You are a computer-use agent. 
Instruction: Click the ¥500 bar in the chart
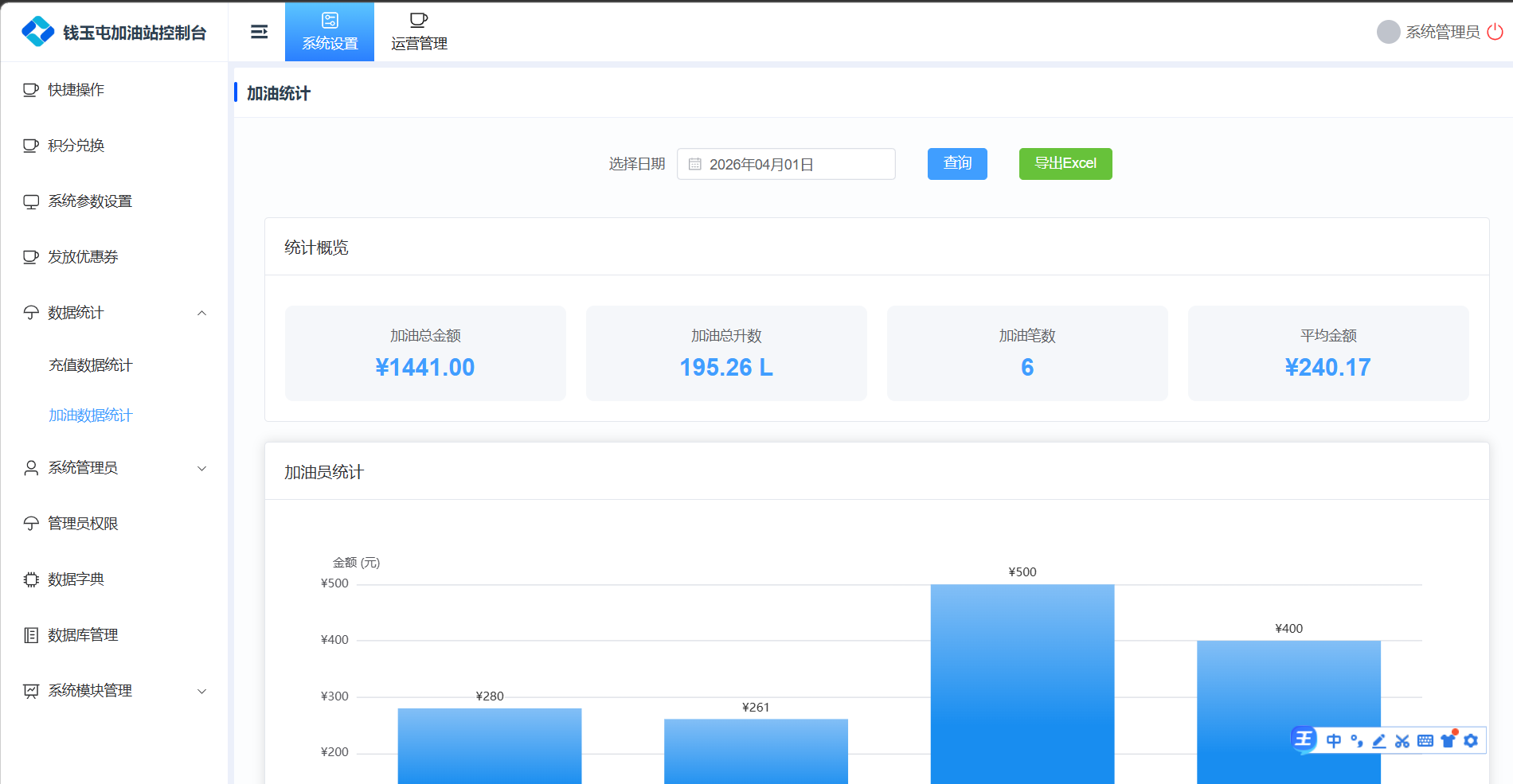[1022, 683]
